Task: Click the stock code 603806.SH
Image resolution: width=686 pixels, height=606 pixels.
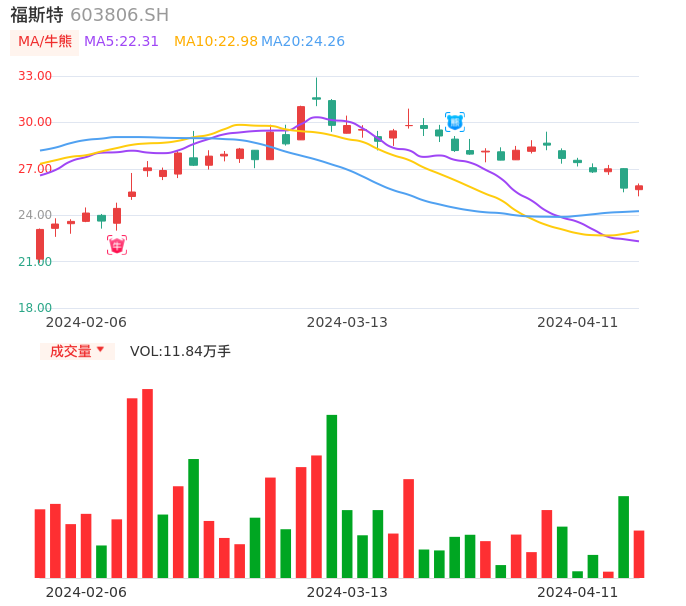Action: point(119,15)
